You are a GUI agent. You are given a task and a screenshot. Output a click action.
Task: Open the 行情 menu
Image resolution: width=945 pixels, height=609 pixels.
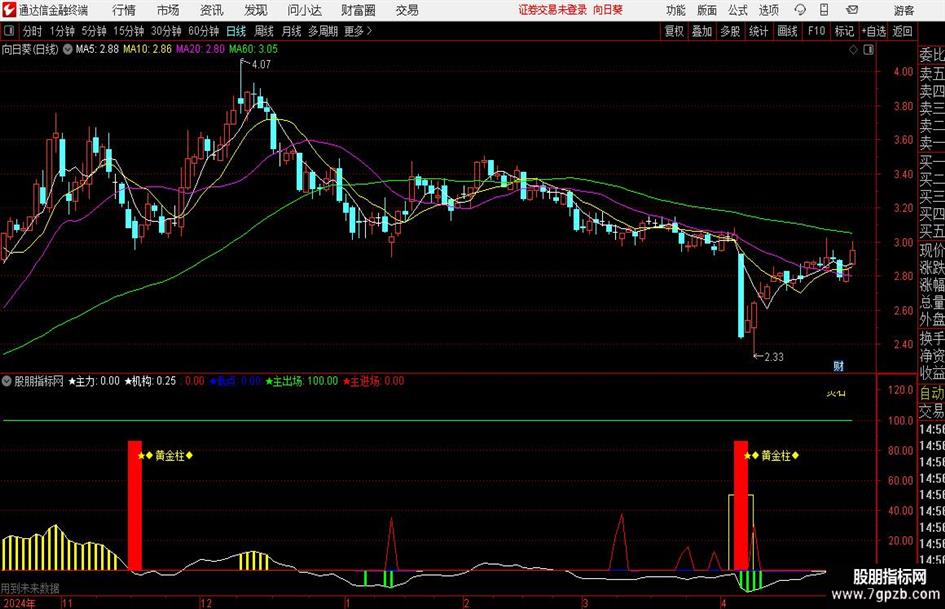pyautogui.click(x=124, y=10)
